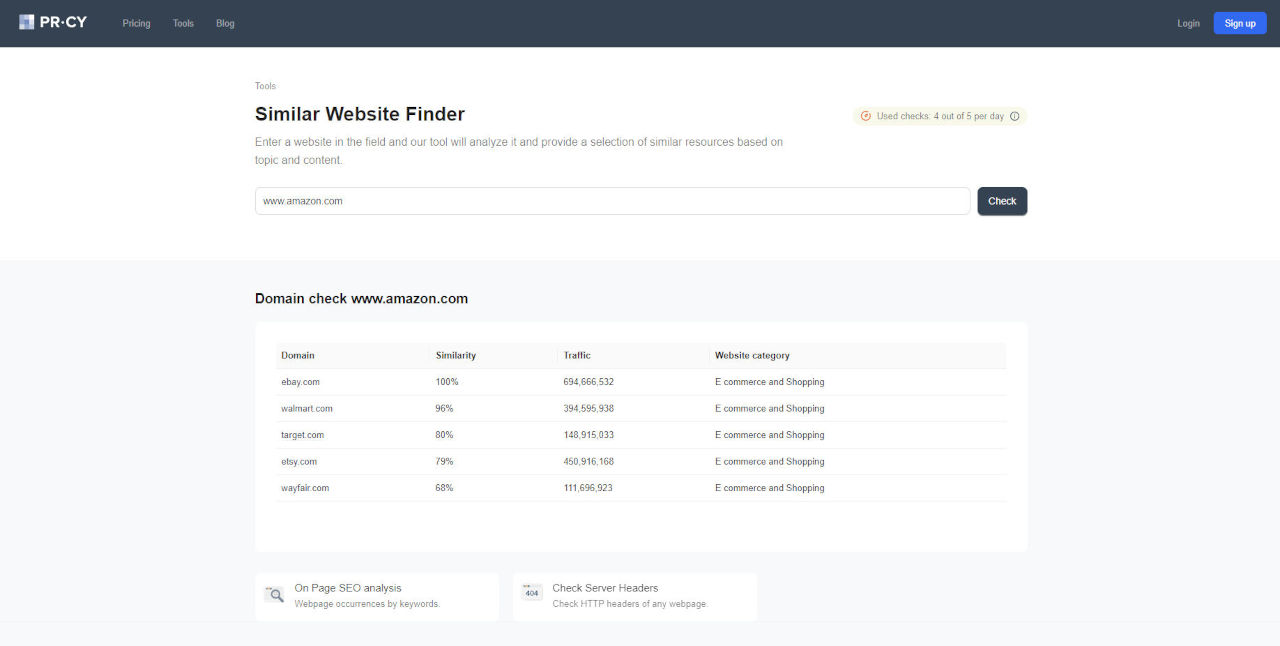The image size is (1280, 646).
Task: Click the Domain column header
Action: point(298,355)
